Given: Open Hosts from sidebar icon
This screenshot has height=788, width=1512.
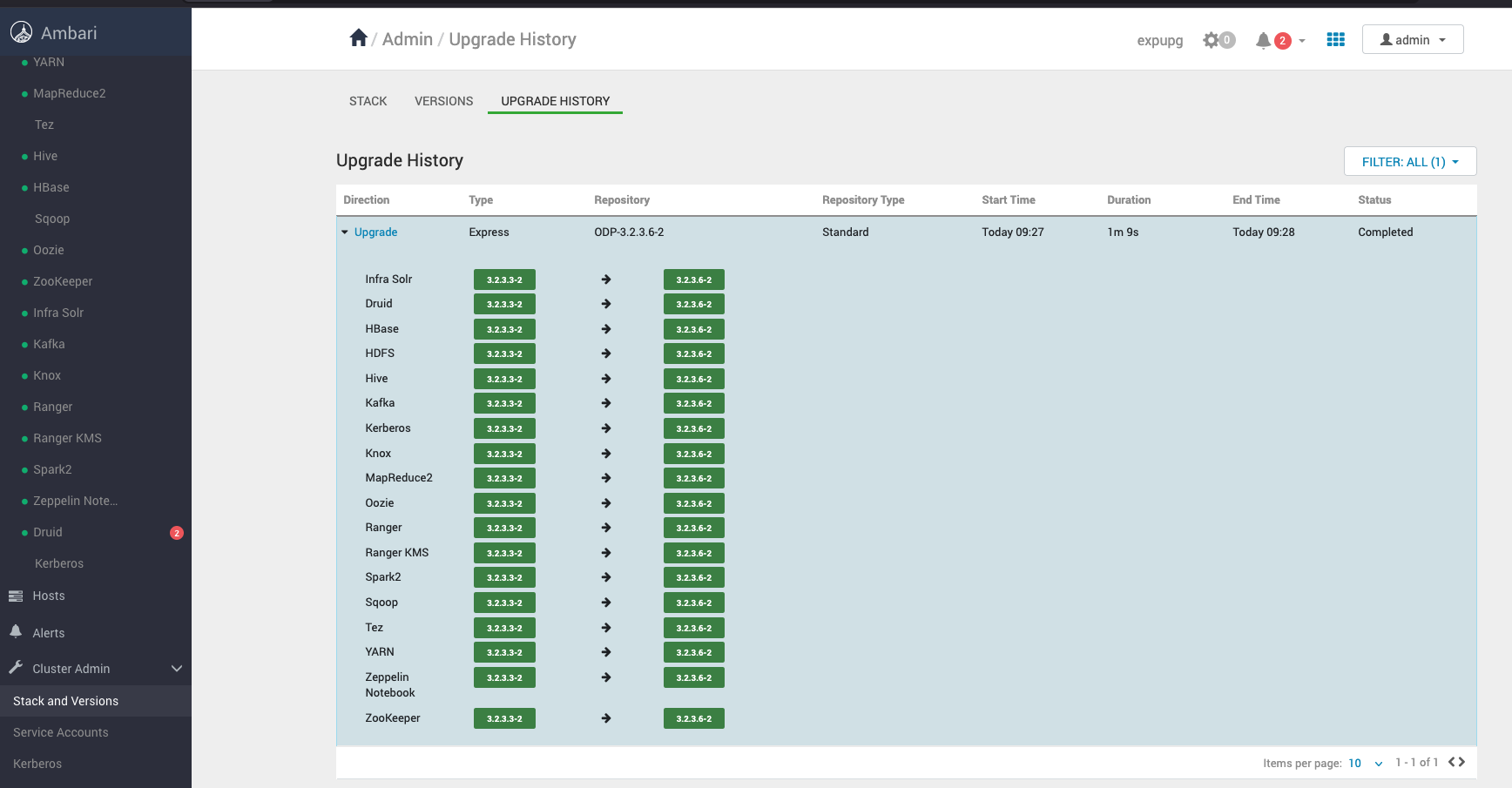Looking at the screenshot, I should click(16, 596).
